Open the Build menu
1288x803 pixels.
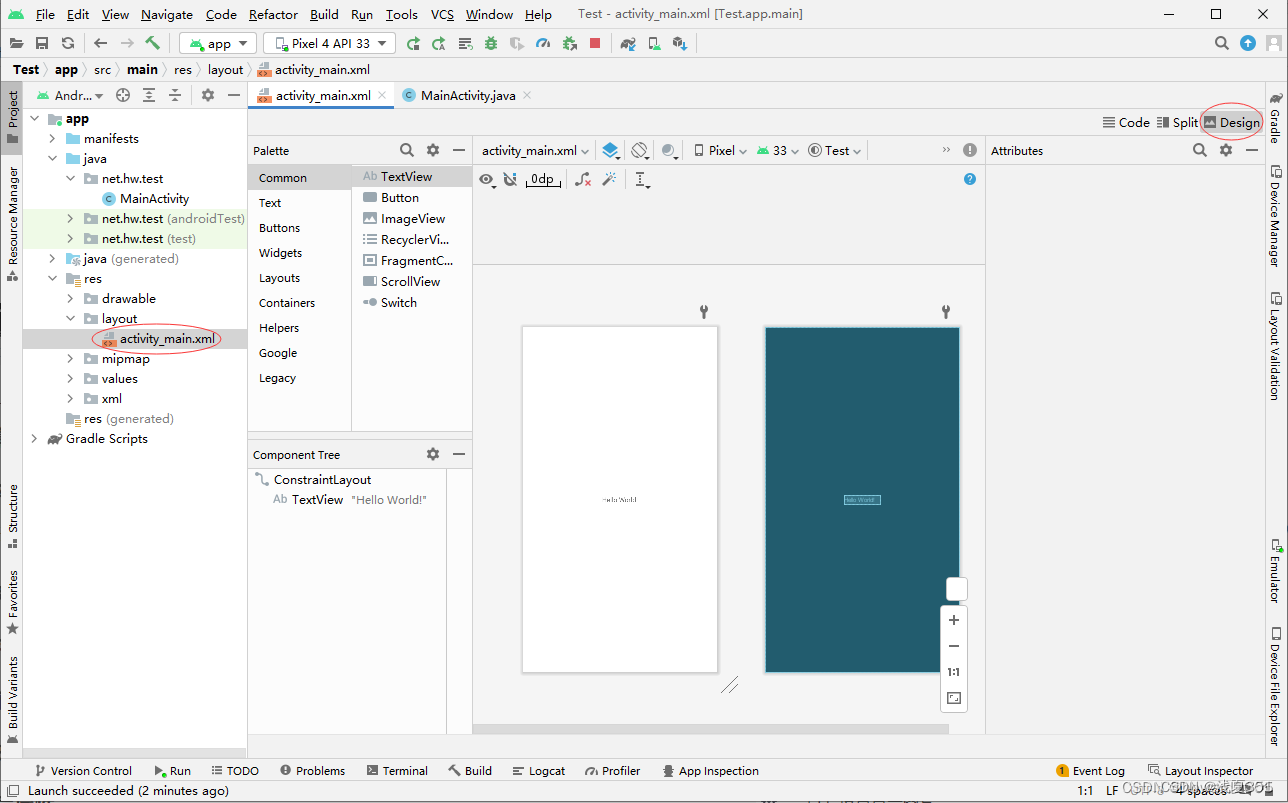click(x=324, y=14)
